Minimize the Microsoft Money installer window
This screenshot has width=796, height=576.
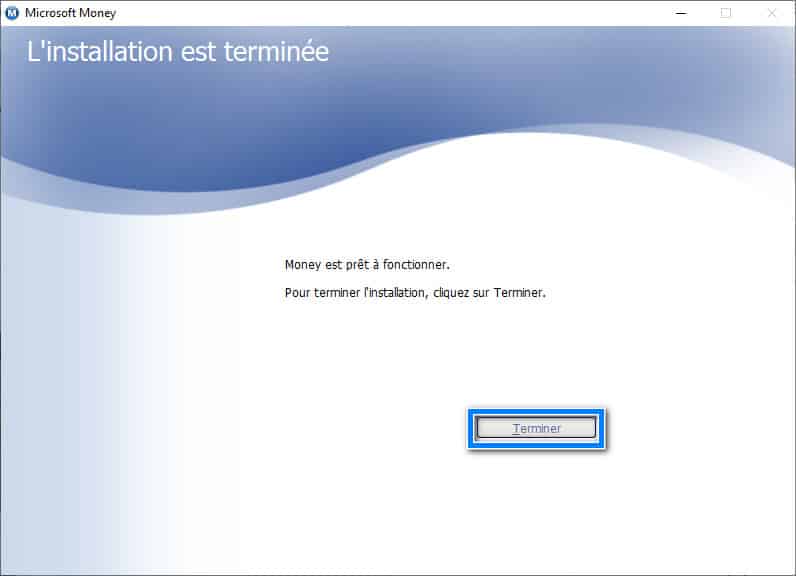coord(680,13)
